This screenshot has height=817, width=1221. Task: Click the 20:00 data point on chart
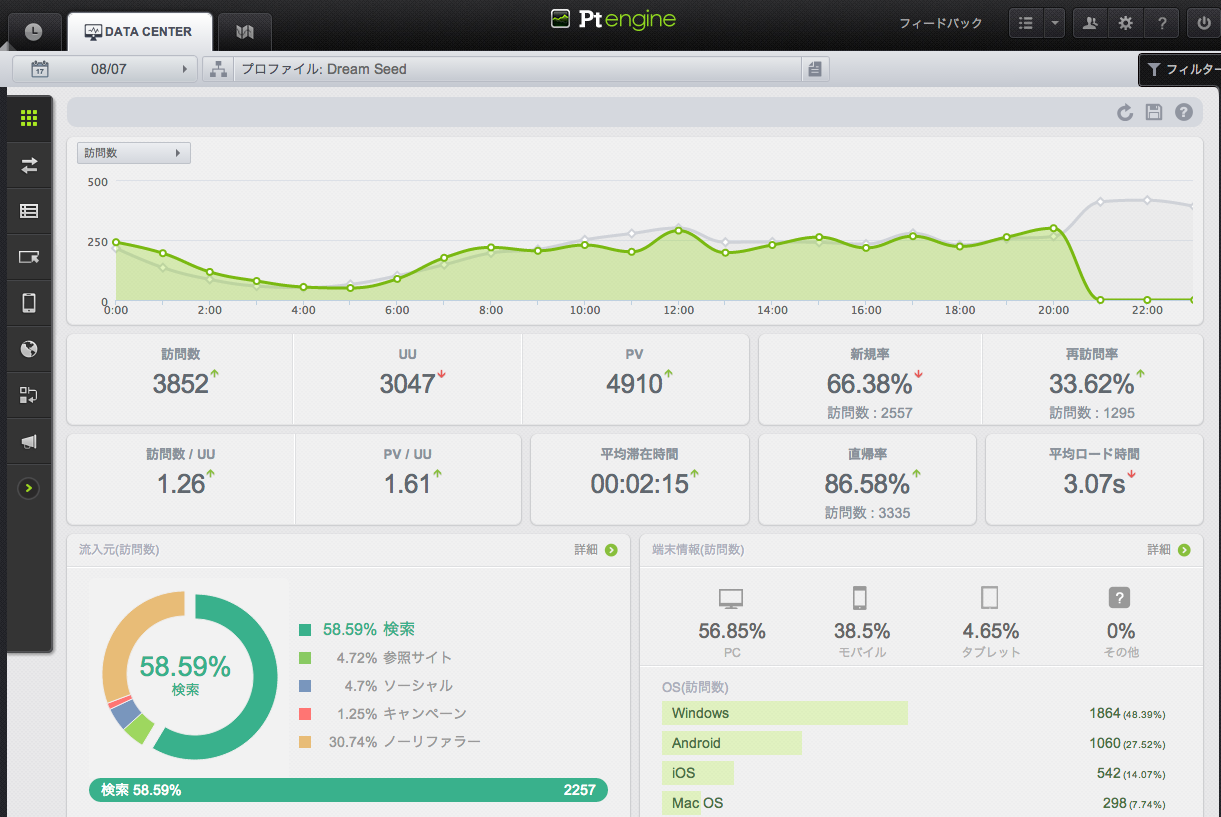coord(1054,228)
